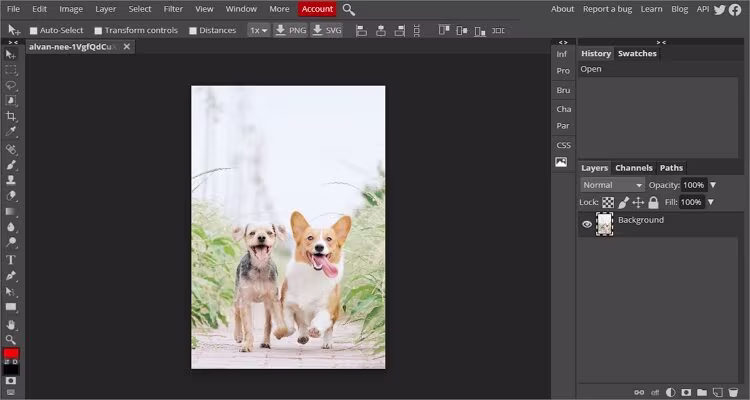Expand the Opacity slider arrow
The height and width of the screenshot is (400, 750).
(x=713, y=185)
